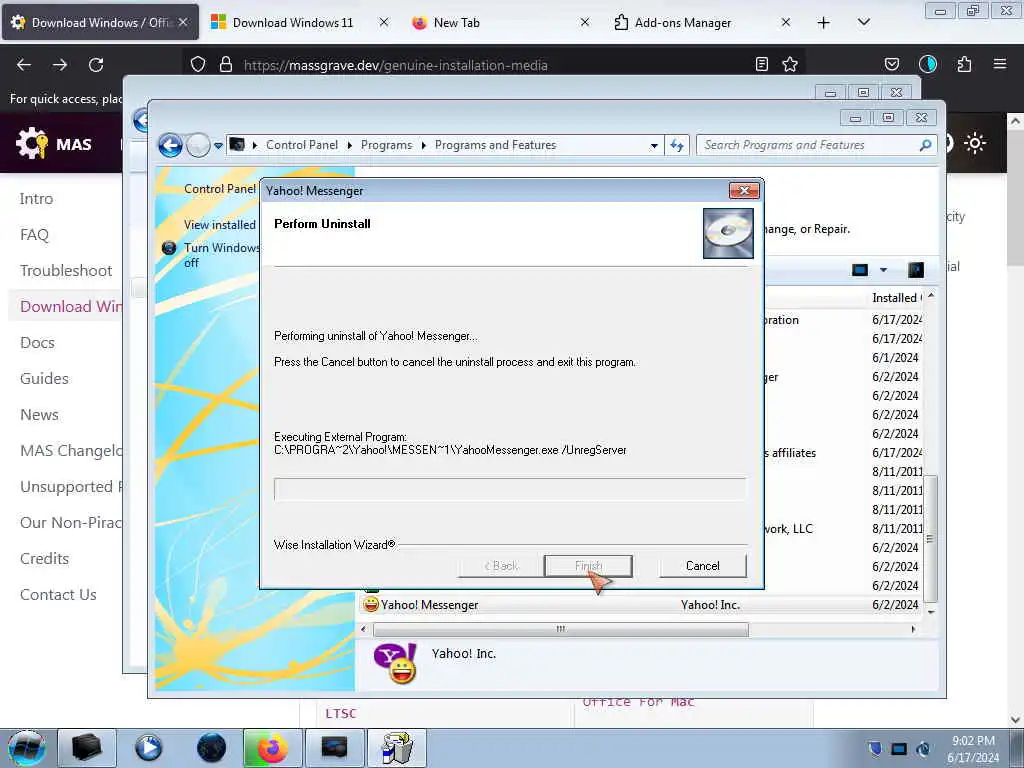The image size is (1024, 768).
Task: Open recent pages dropdown next to navigation arrows
Action: point(218,146)
